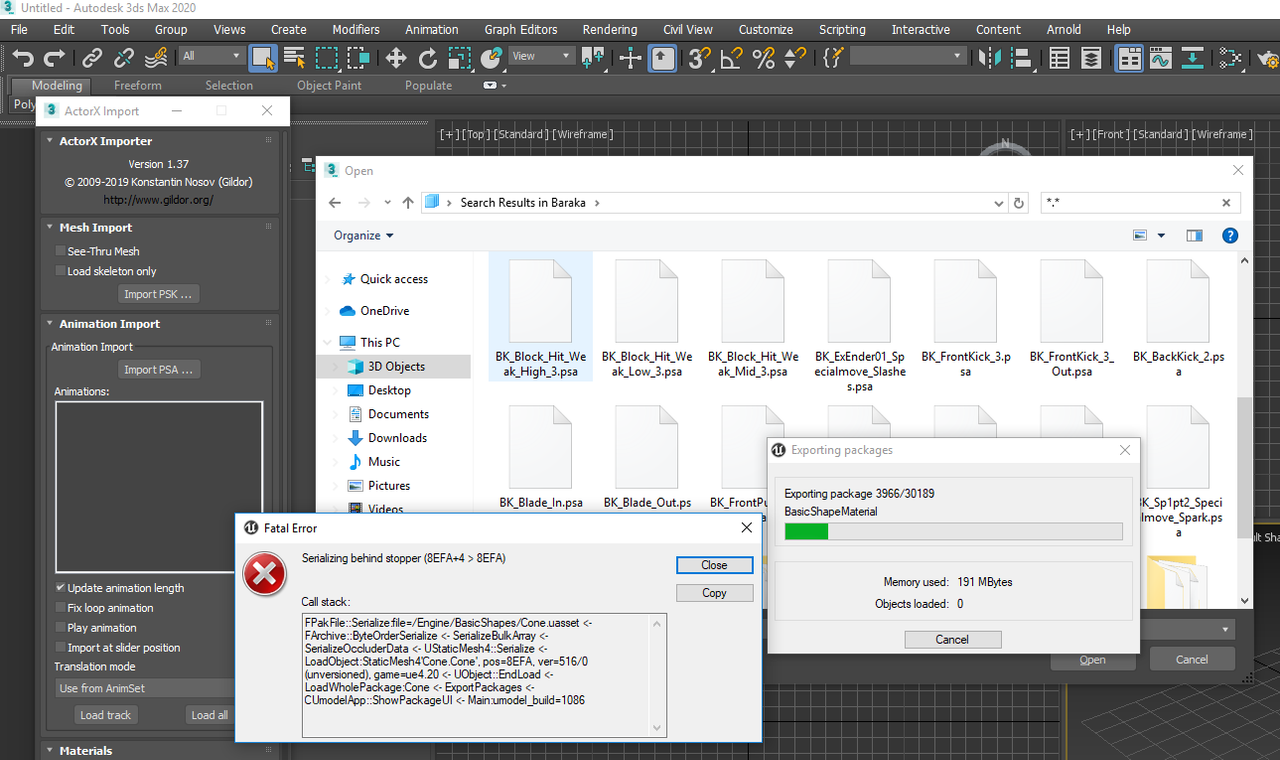Toggle Select and Manipulate tool

point(630,58)
